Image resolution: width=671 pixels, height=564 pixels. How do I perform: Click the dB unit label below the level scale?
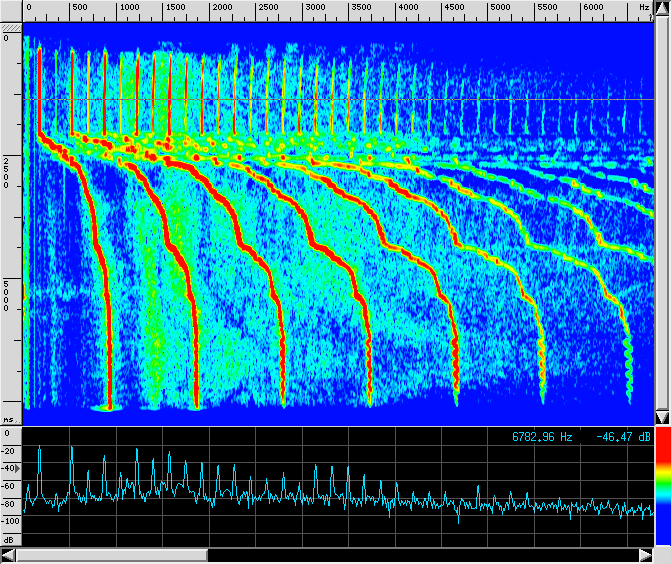(x=8, y=539)
